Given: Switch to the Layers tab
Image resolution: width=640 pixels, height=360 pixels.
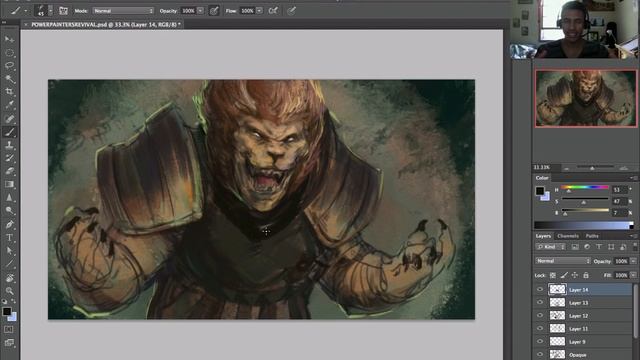Looking at the screenshot, I should point(543,236).
